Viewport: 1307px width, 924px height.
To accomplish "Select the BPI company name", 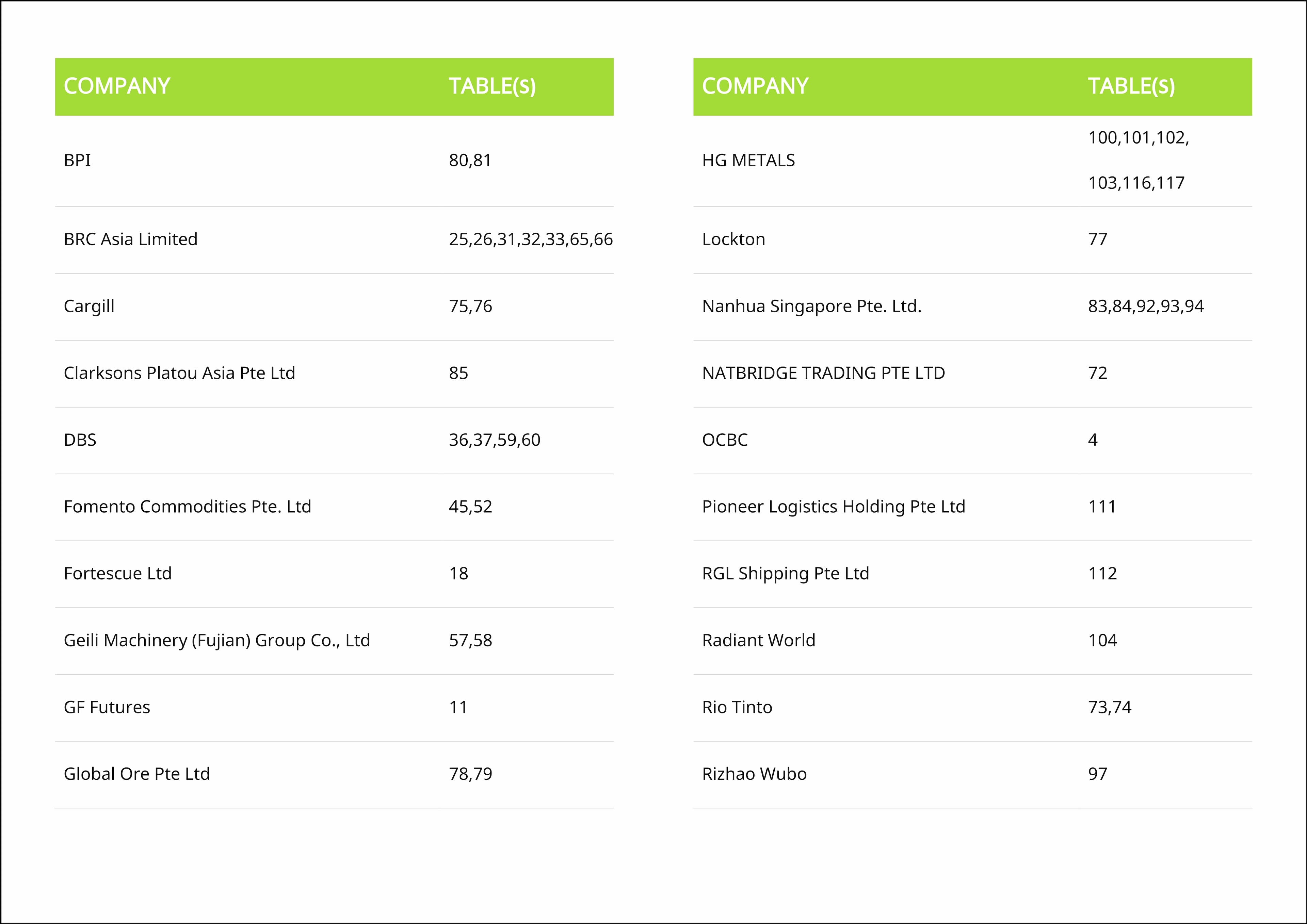I will pos(77,161).
